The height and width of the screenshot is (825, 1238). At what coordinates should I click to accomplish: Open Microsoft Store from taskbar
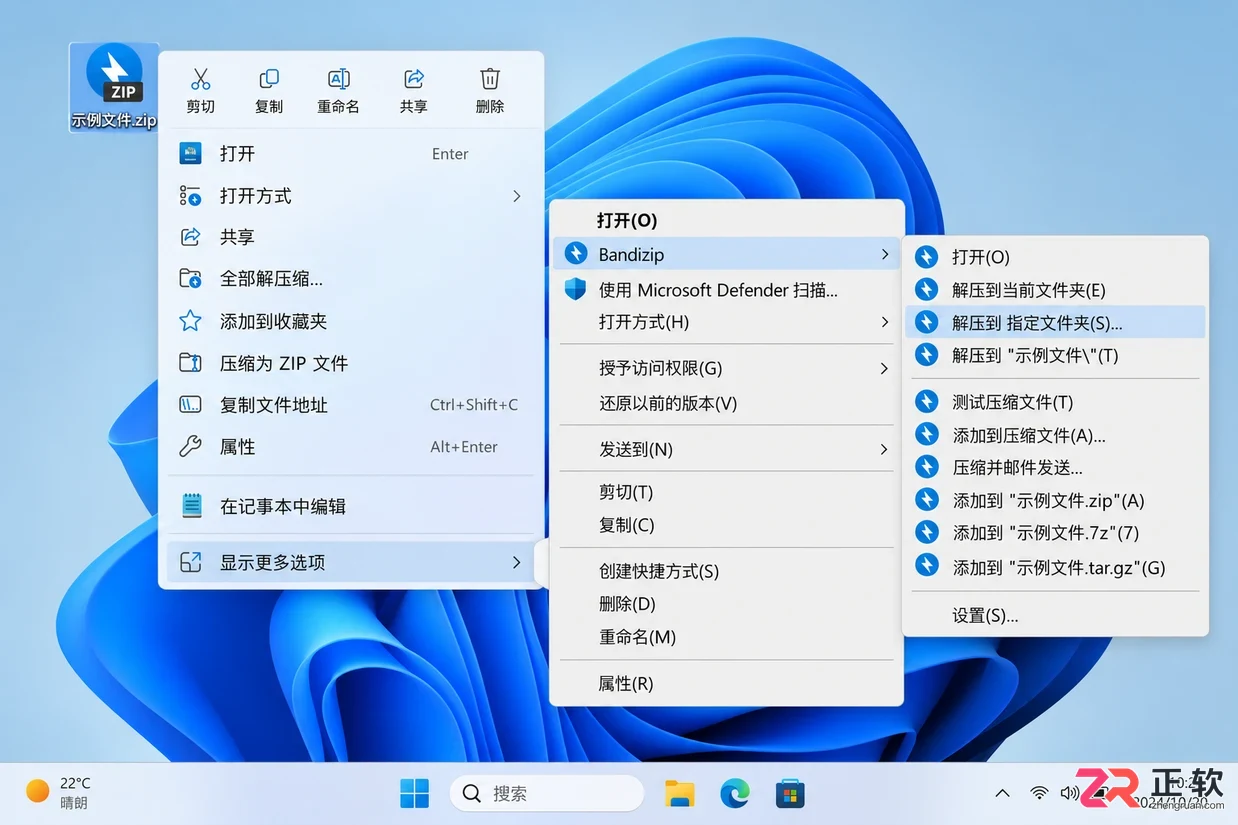[x=790, y=794]
